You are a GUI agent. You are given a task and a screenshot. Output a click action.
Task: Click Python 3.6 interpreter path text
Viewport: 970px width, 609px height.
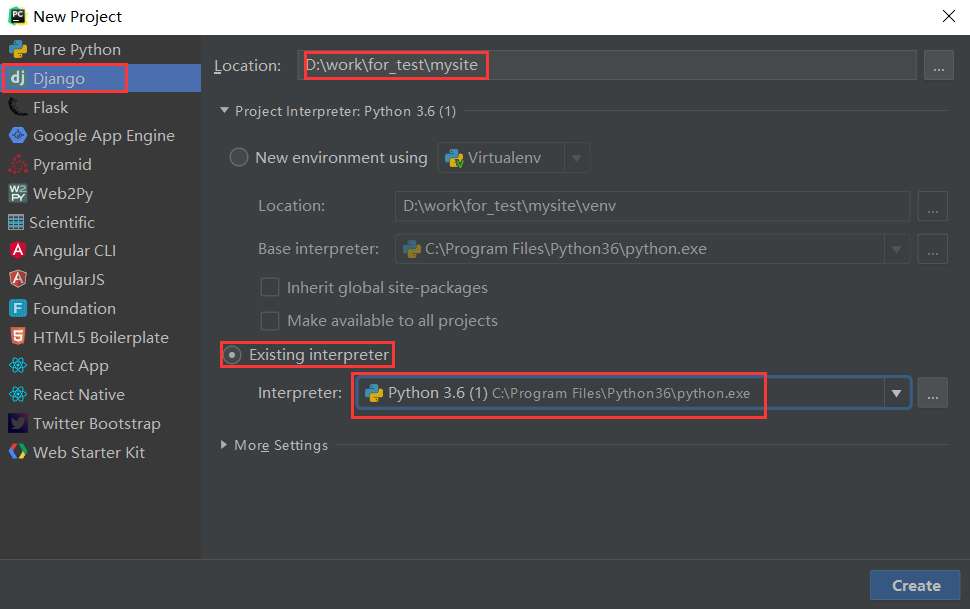click(620, 394)
